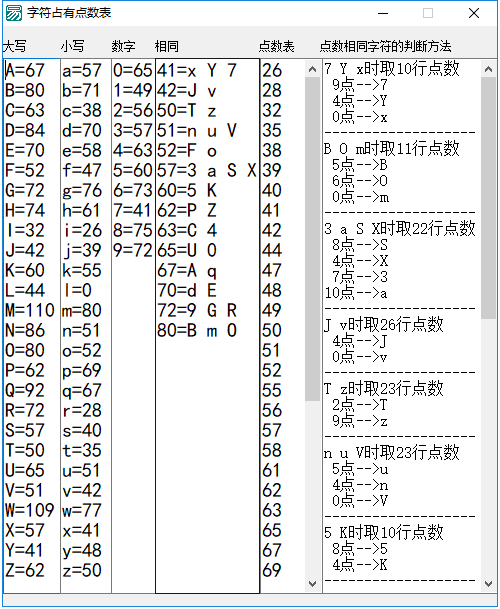The height and width of the screenshot is (609, 500).
Task: Close the 字符占有点数表 window
Action: tap(474, 13)
